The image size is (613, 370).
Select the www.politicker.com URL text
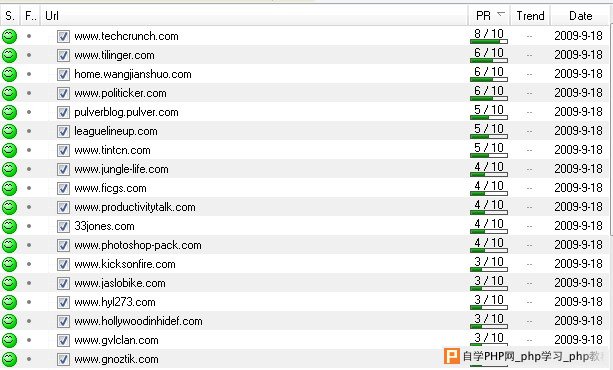click(120, 93)
